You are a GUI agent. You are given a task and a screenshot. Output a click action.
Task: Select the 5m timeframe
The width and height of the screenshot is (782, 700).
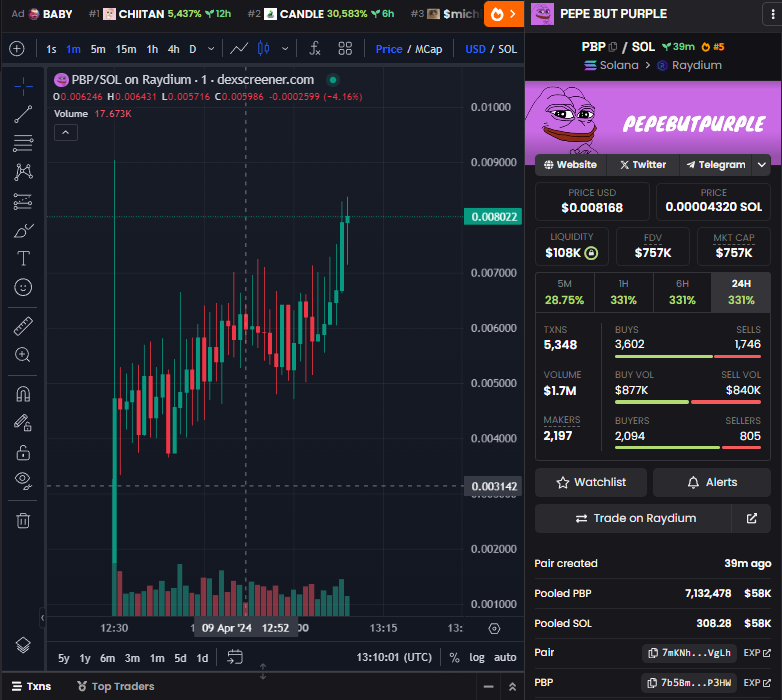coord(98,49)
